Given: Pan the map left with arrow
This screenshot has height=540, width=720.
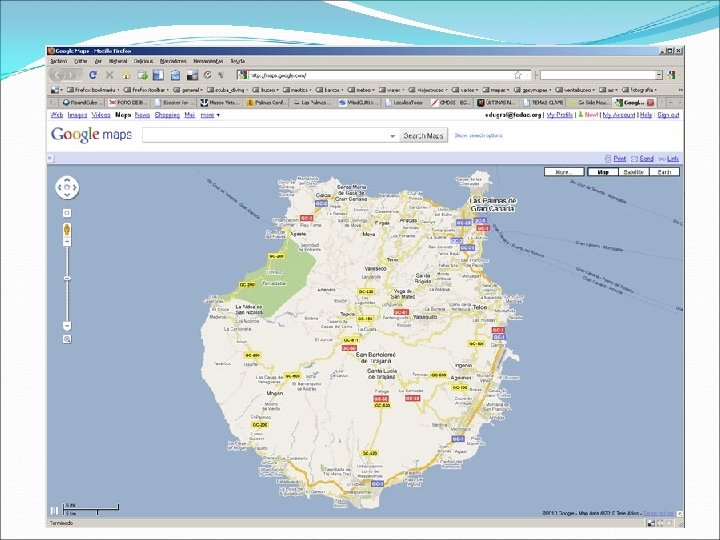Looking at the screenshot, I should pyautogui.click(x=60, y=187).
